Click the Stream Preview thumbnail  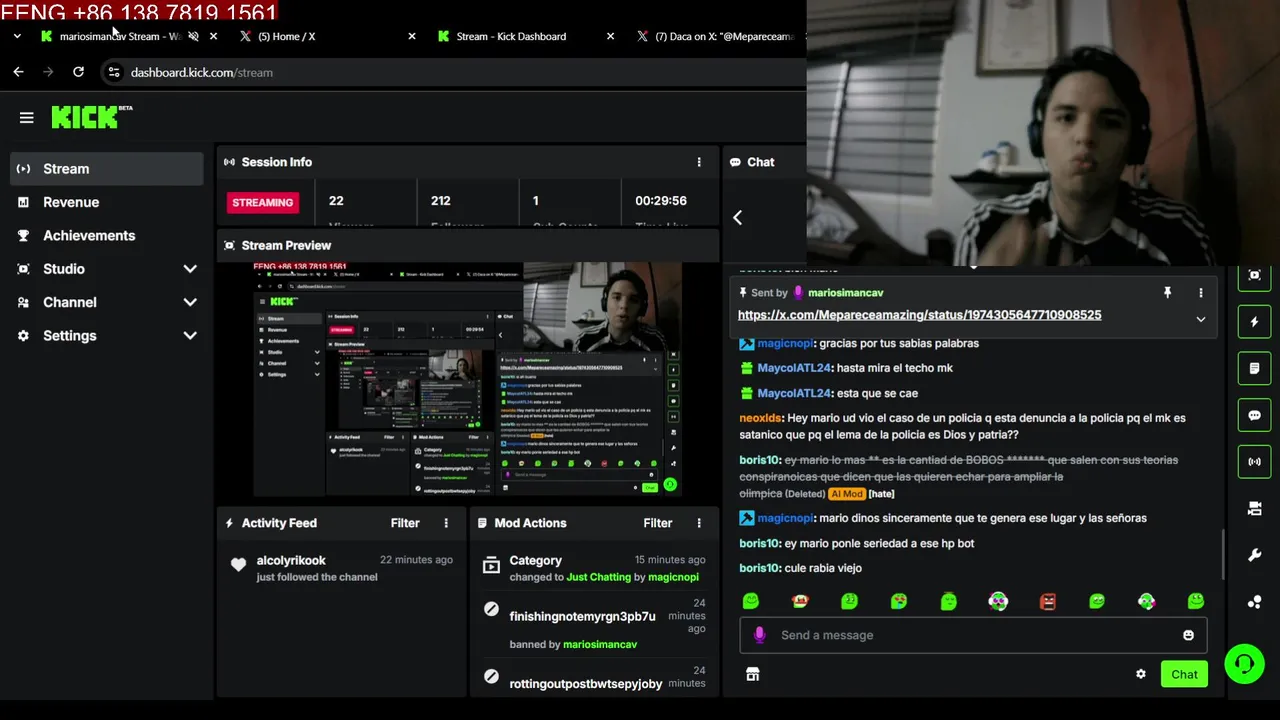(467, 380)
